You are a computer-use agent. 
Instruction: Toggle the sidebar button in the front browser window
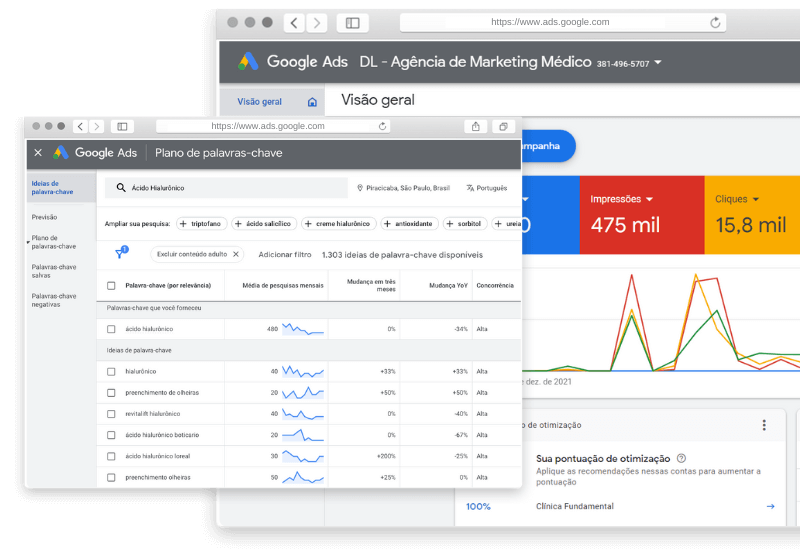122,127
